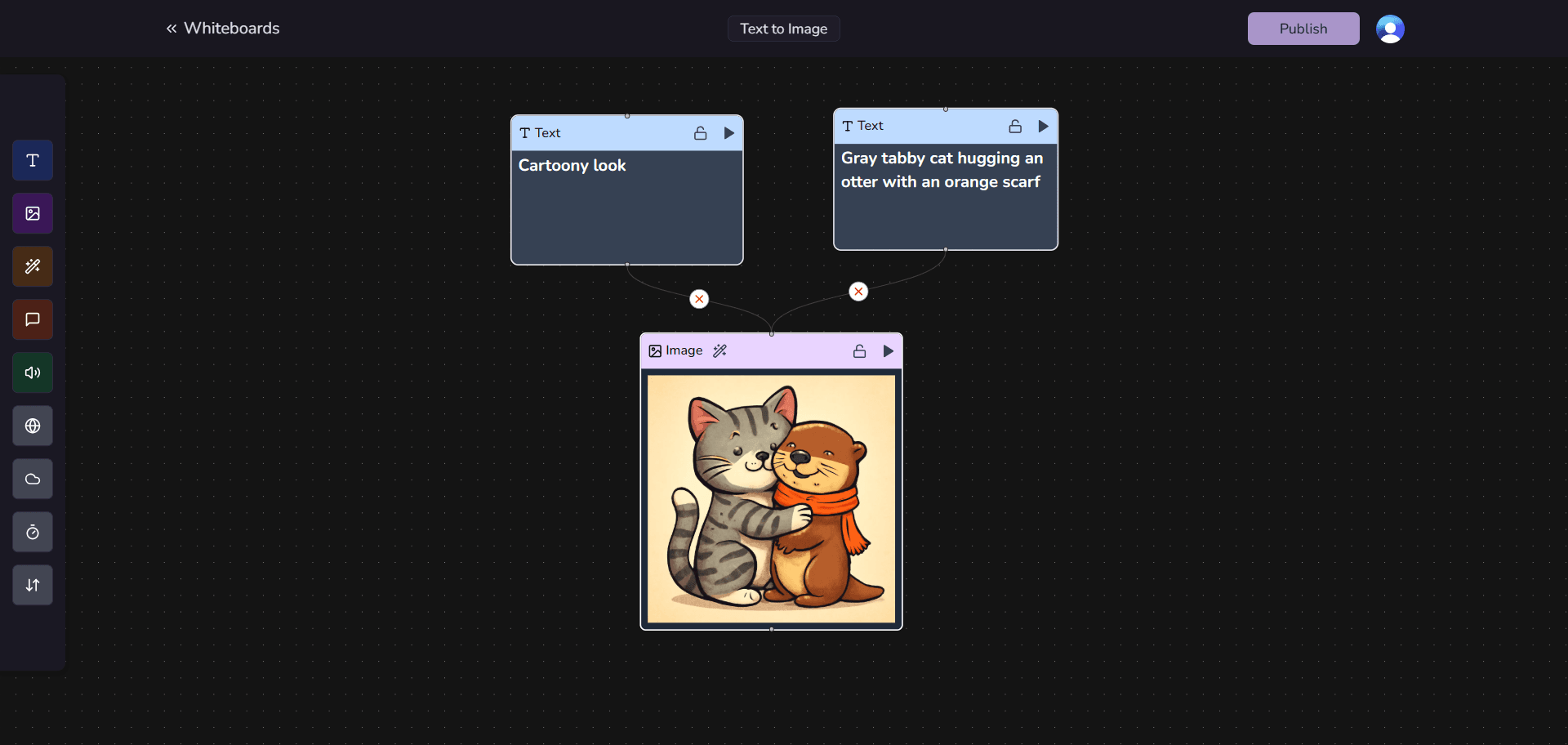Open magic wand options on Image node

click(719, 350)
